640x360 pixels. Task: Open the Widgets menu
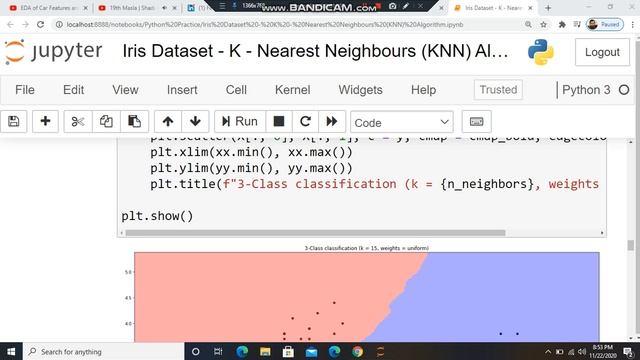pyautogui.click(x=360, y=90)
